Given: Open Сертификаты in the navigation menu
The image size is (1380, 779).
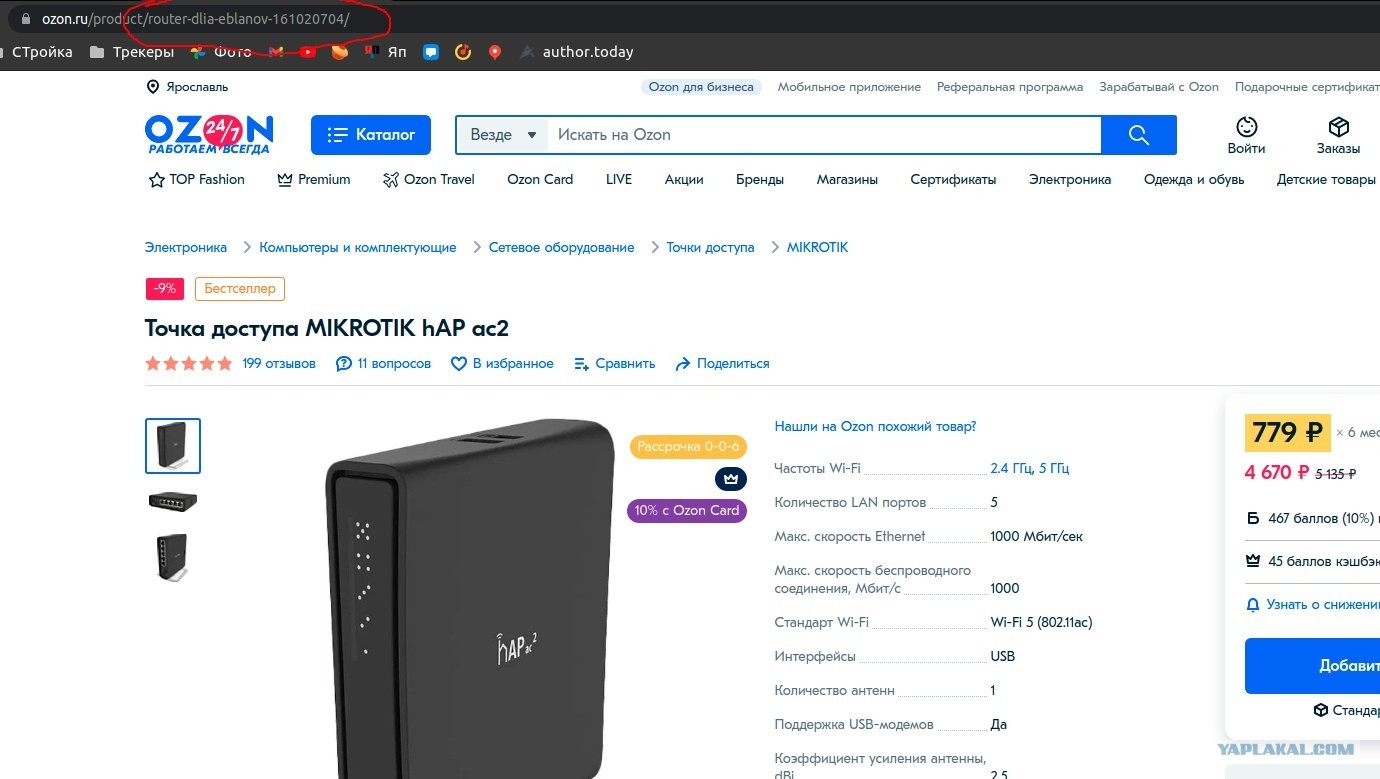Looking at the screenshot, I should coord(953,180).
